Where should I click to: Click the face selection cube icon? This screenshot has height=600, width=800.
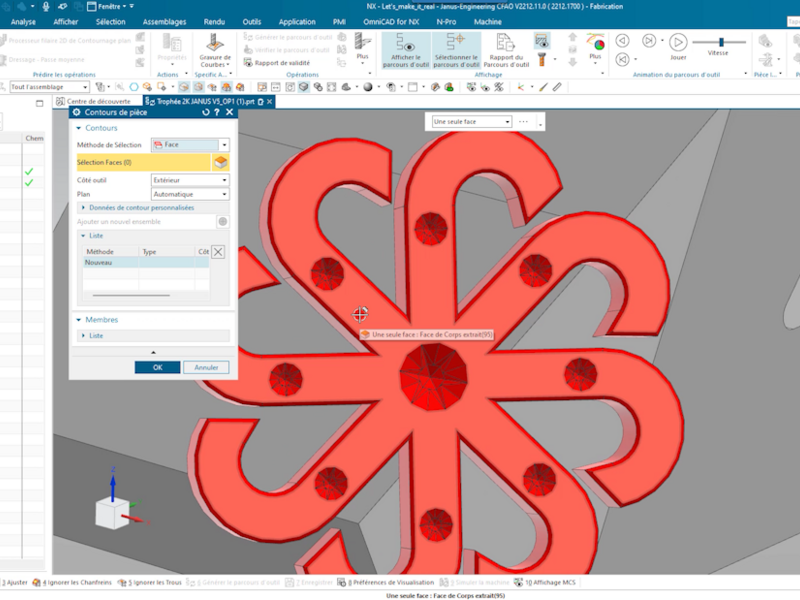pos(220,162)
